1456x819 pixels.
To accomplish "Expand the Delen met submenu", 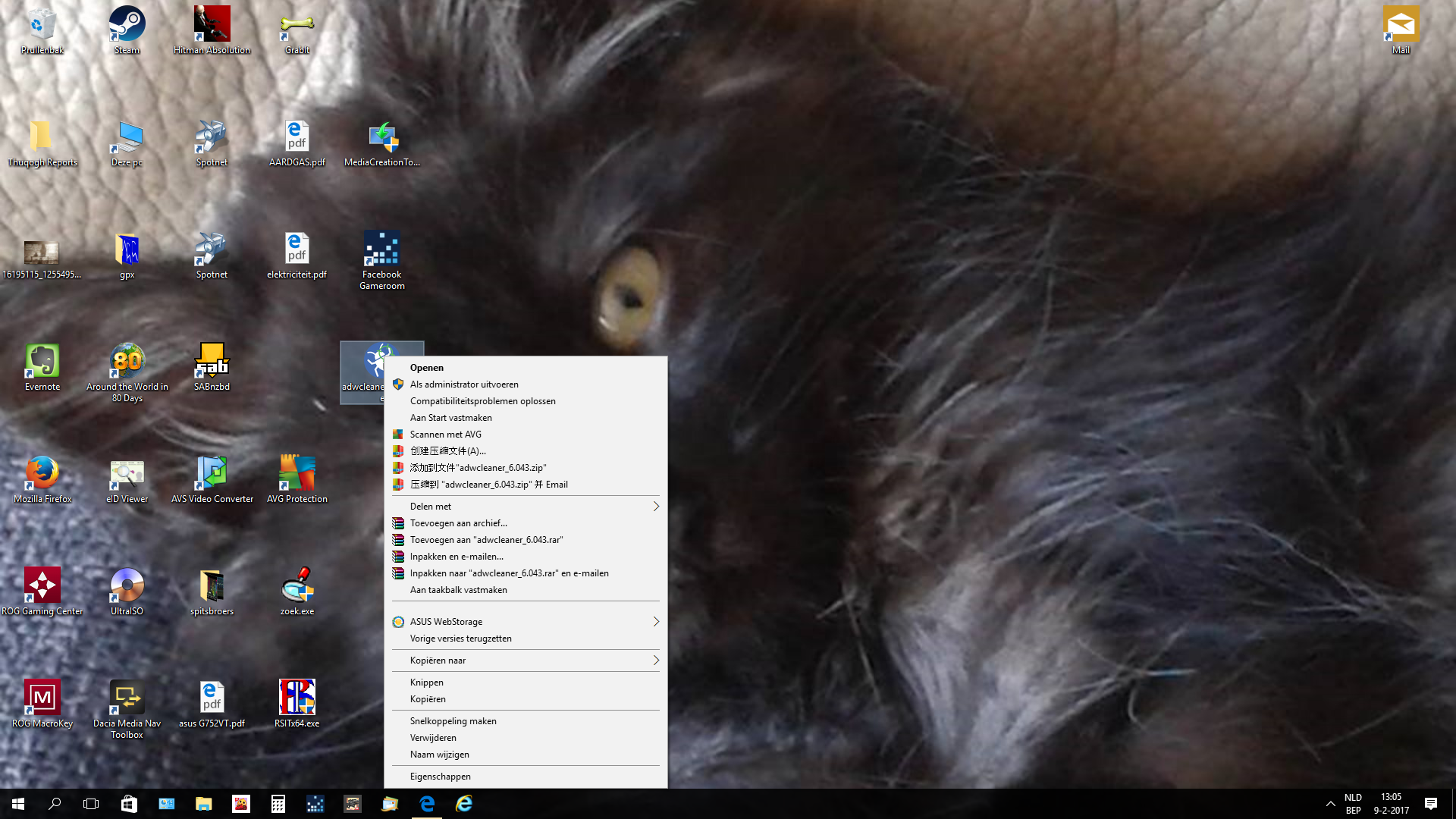I will [x=526, y=507].
